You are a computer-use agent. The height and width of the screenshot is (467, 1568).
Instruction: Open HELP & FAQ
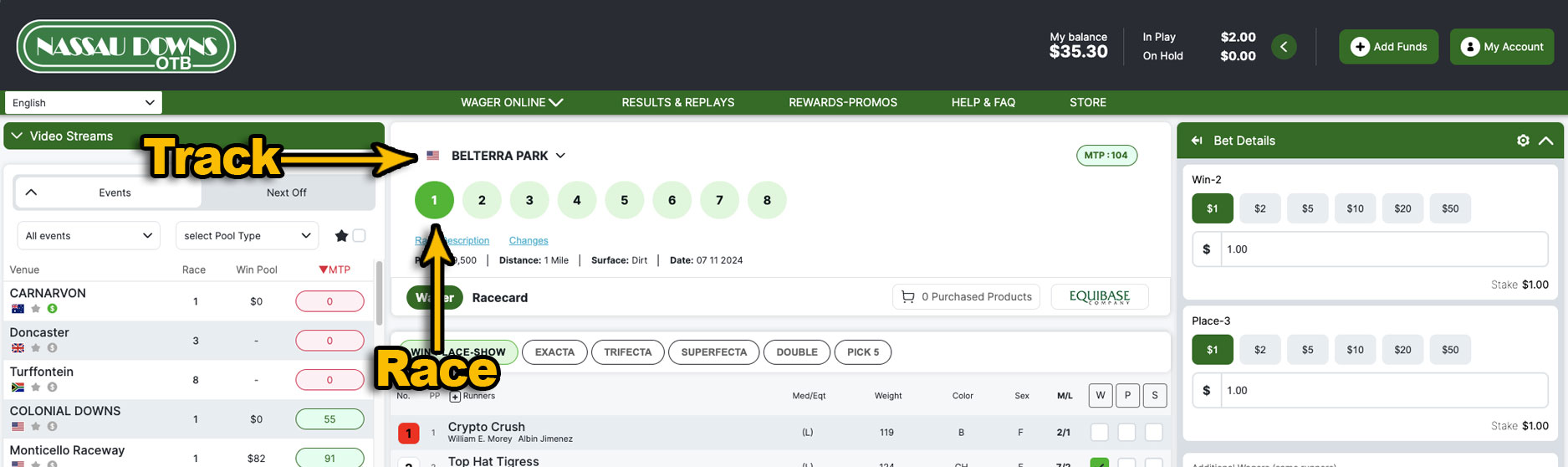(x=983, y=102)
